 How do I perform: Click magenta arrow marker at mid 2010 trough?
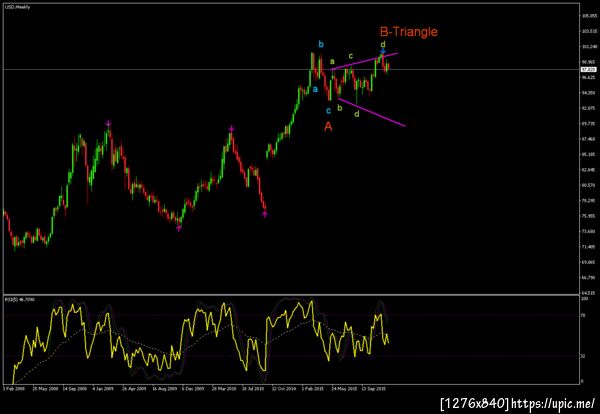[x=264, y=214]
